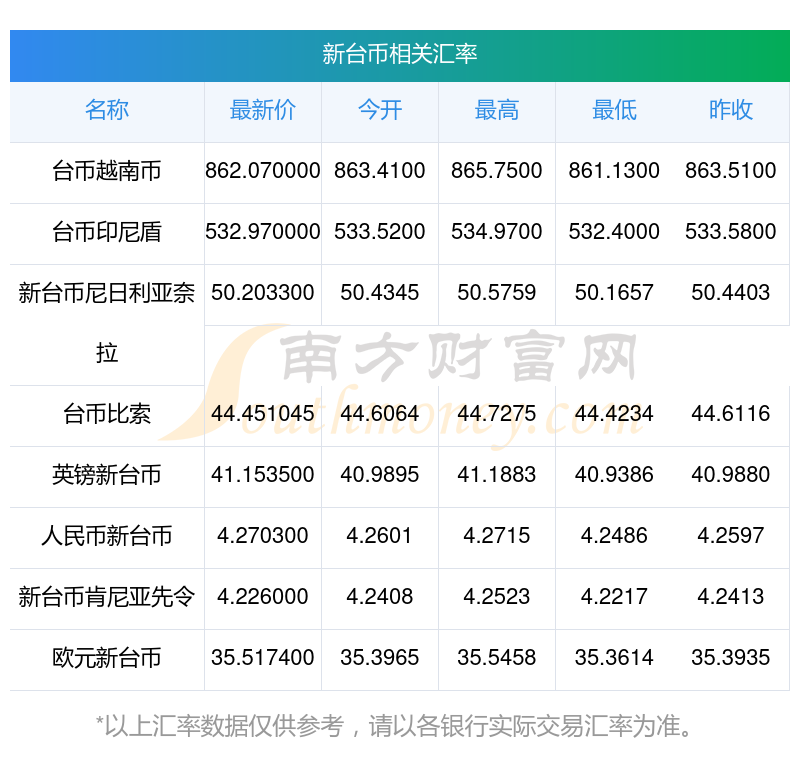Select the 昨收 column header
Viewport: 800px width, 757px height.
[731, 110]
